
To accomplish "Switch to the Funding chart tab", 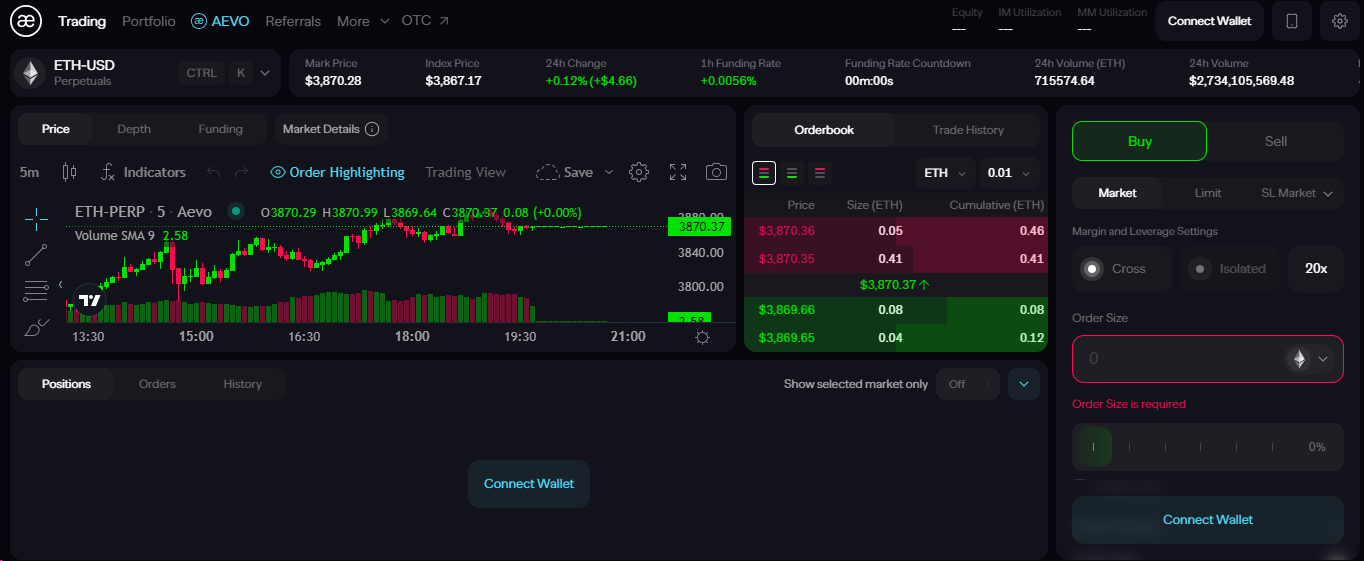I will tap(220, 129).
